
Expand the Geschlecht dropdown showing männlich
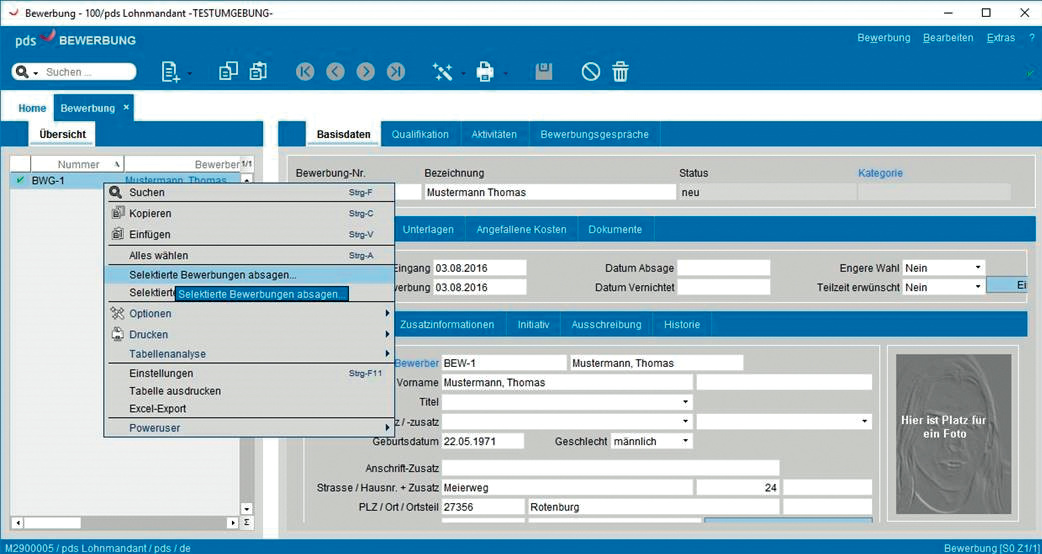(685, 441)
